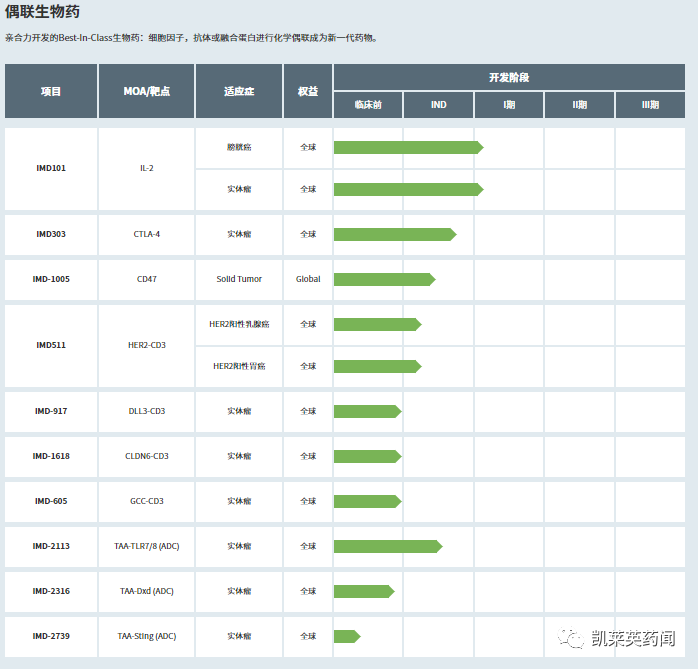Click the 凯莱英药闻 watermark text
This screenshot has width=698, height=669.
coord(634,638)
